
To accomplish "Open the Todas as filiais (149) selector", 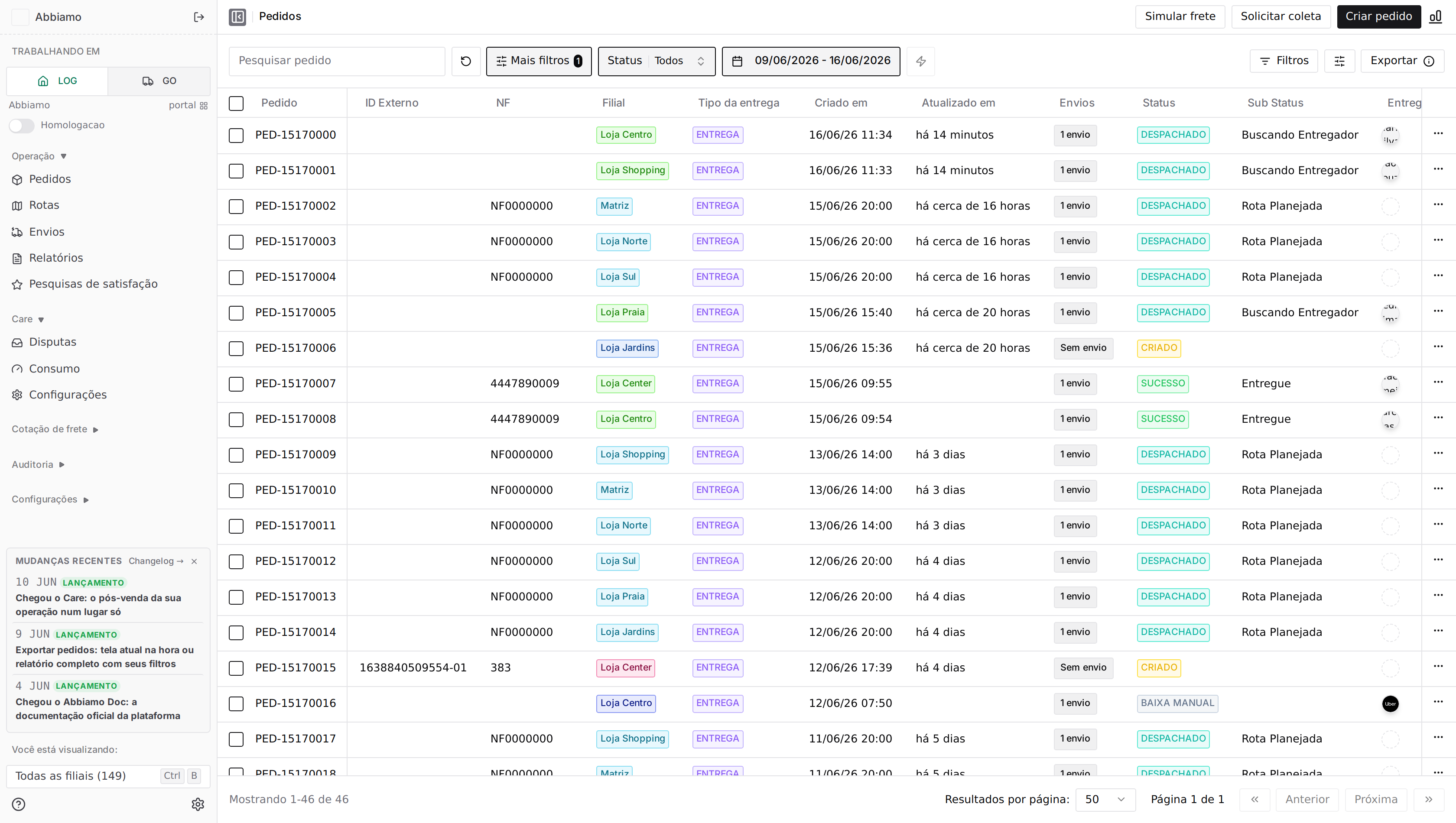I will 108,776.
